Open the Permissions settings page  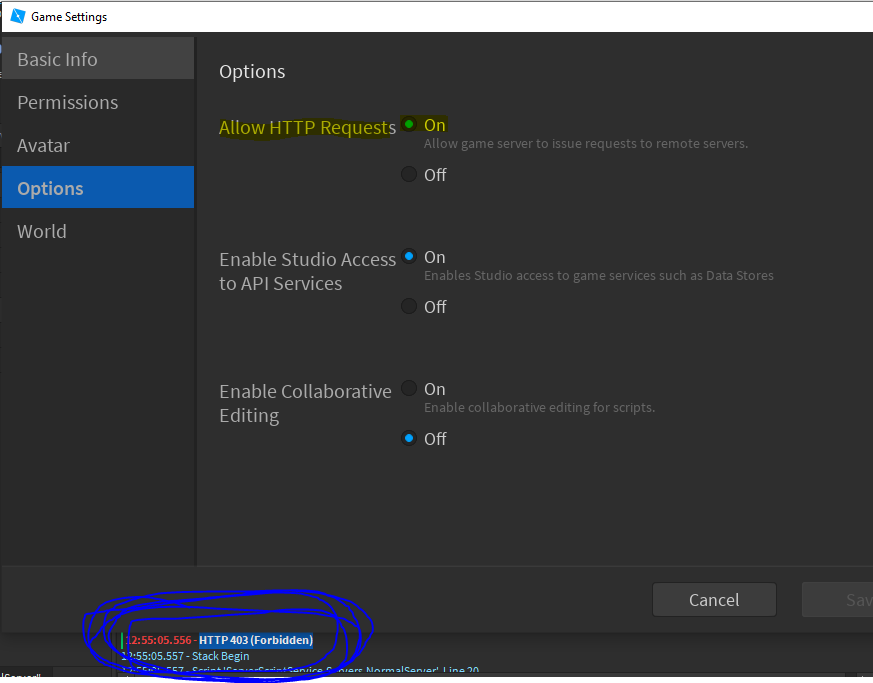point(67,102)
